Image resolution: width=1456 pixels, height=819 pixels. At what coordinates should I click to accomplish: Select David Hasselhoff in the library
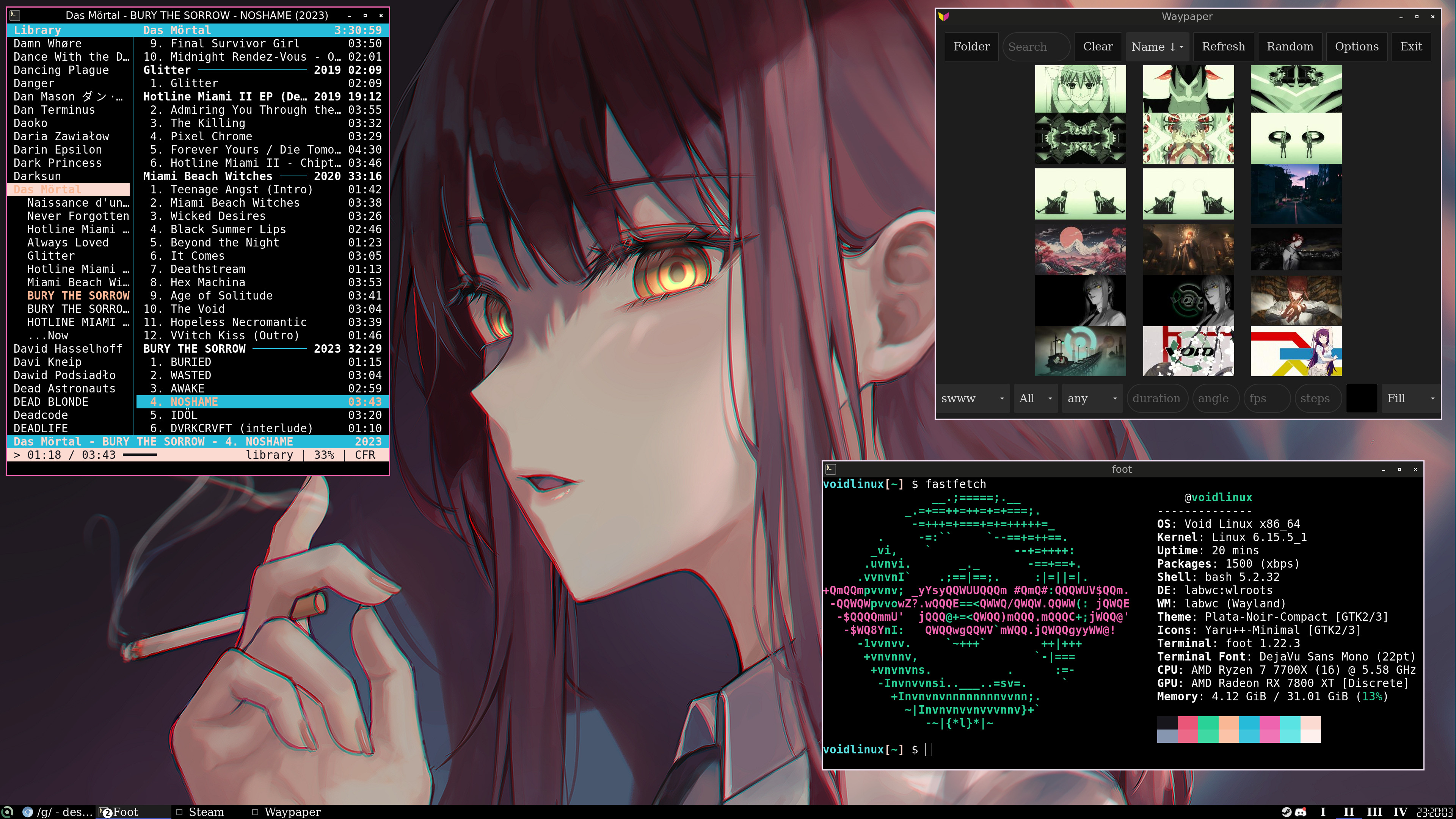pyautogui.click(x=68, y=349)
